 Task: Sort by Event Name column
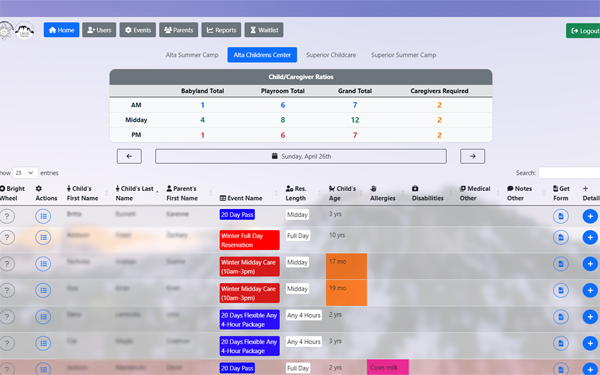pos(249,193)
